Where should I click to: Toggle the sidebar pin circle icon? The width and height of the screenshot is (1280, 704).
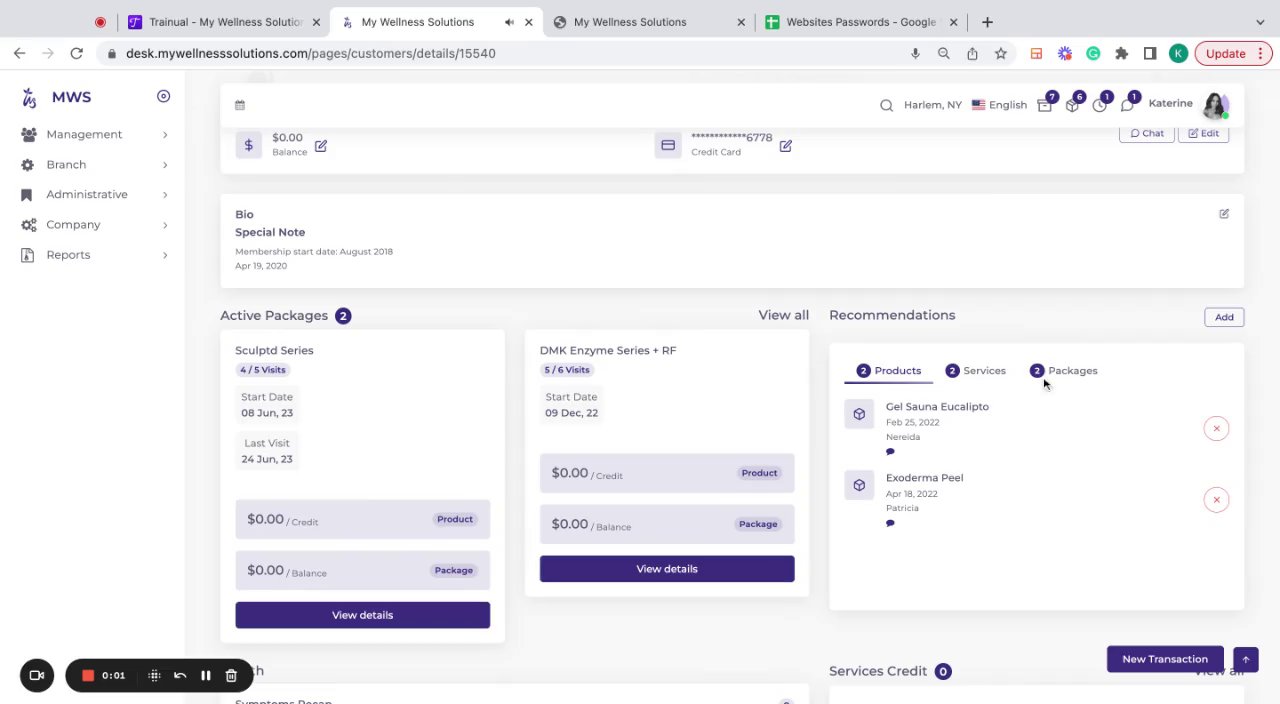pos(163,96)
